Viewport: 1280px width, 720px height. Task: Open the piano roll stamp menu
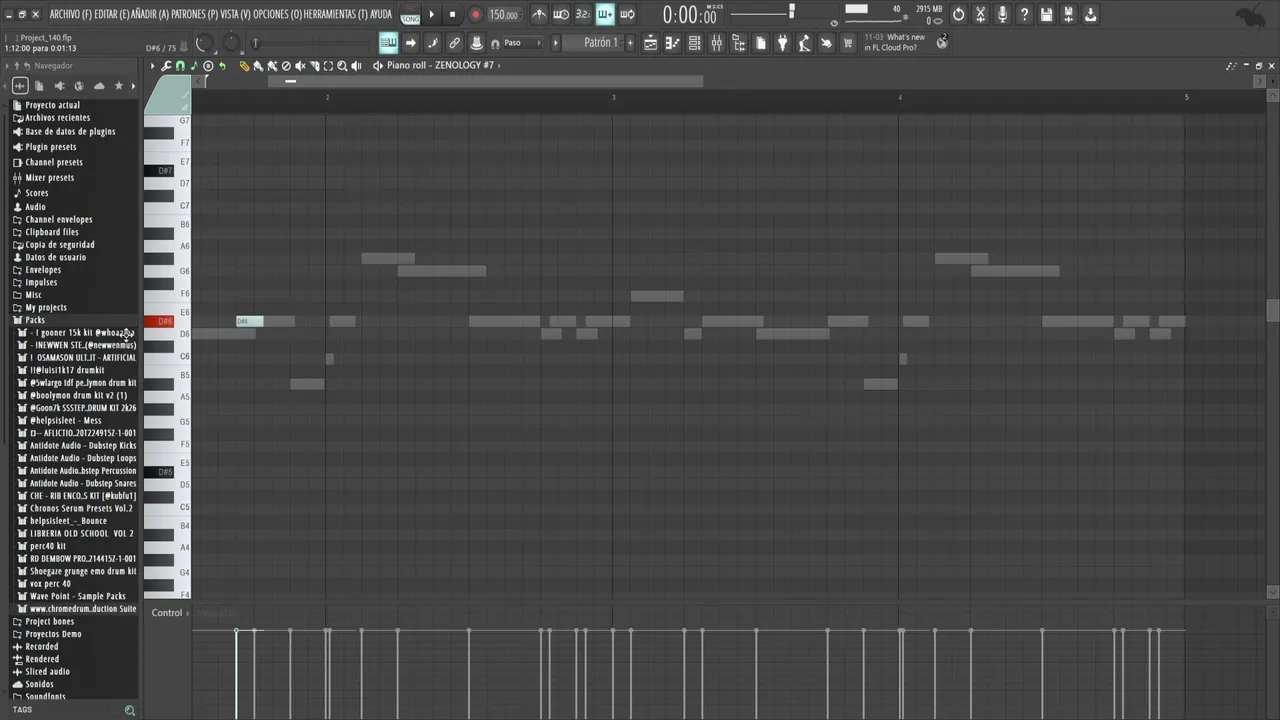[x=208, y=66]
